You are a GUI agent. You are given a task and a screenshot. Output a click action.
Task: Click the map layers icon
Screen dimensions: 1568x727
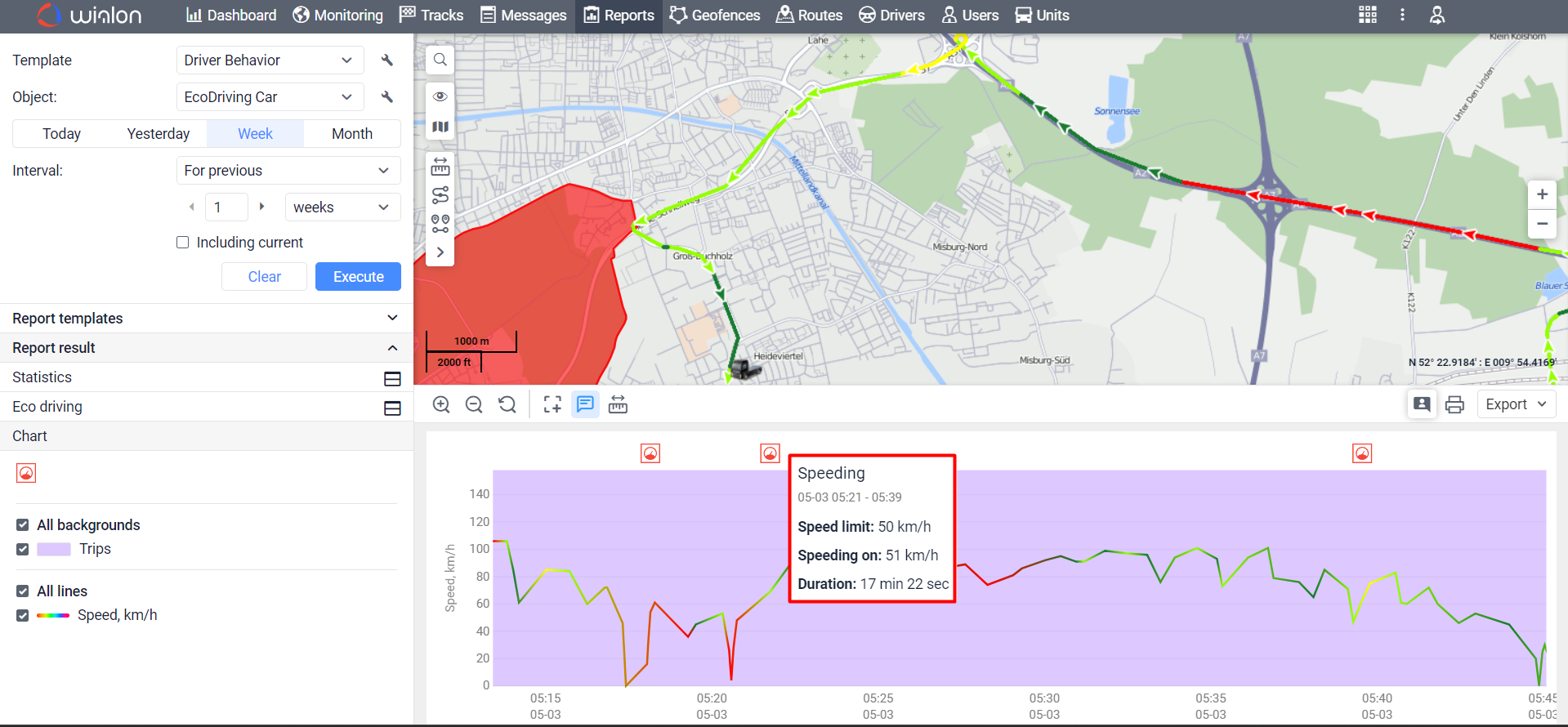440,127
